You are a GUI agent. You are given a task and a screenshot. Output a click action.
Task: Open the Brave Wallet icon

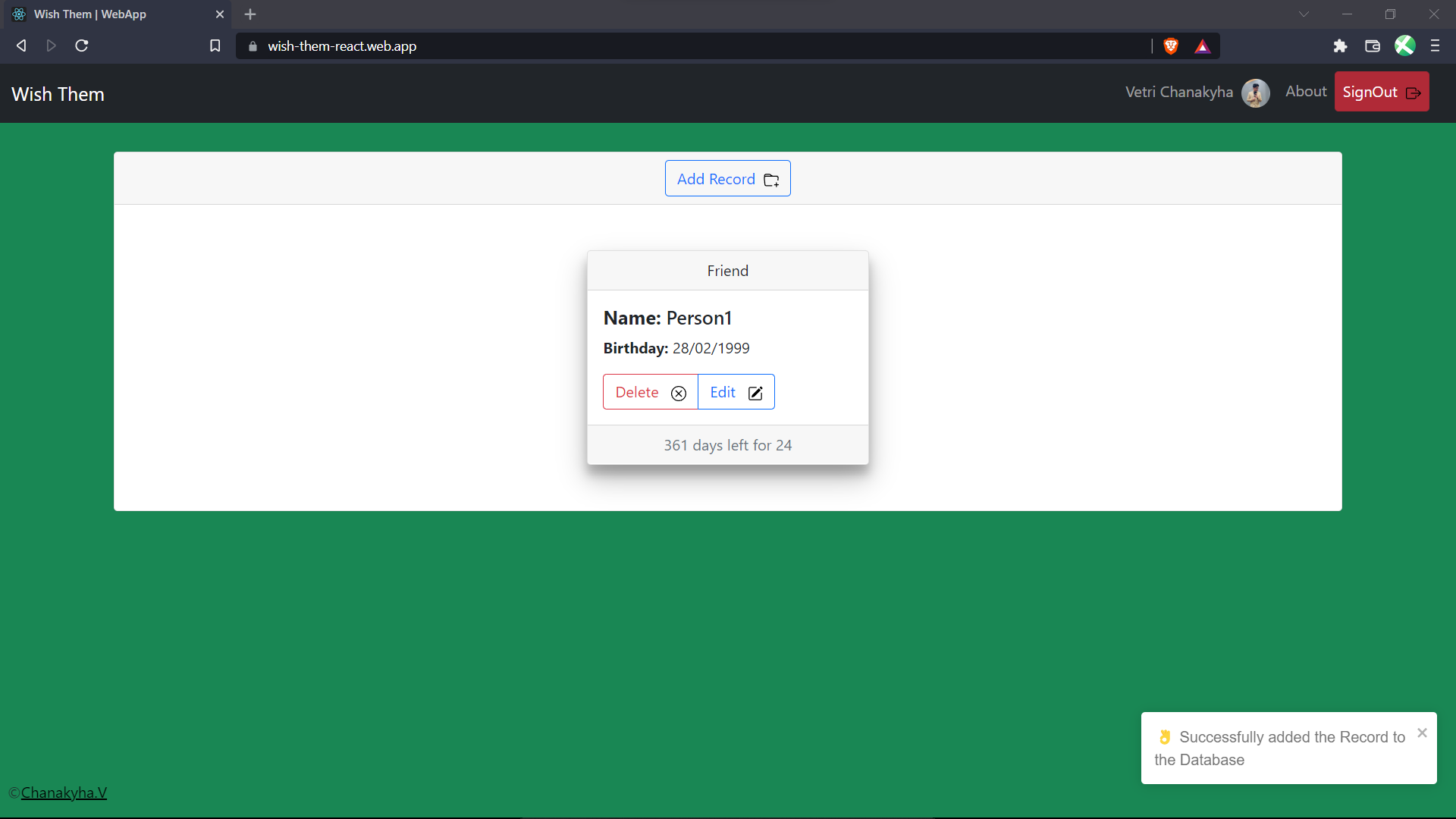(x=1372, y=46)
